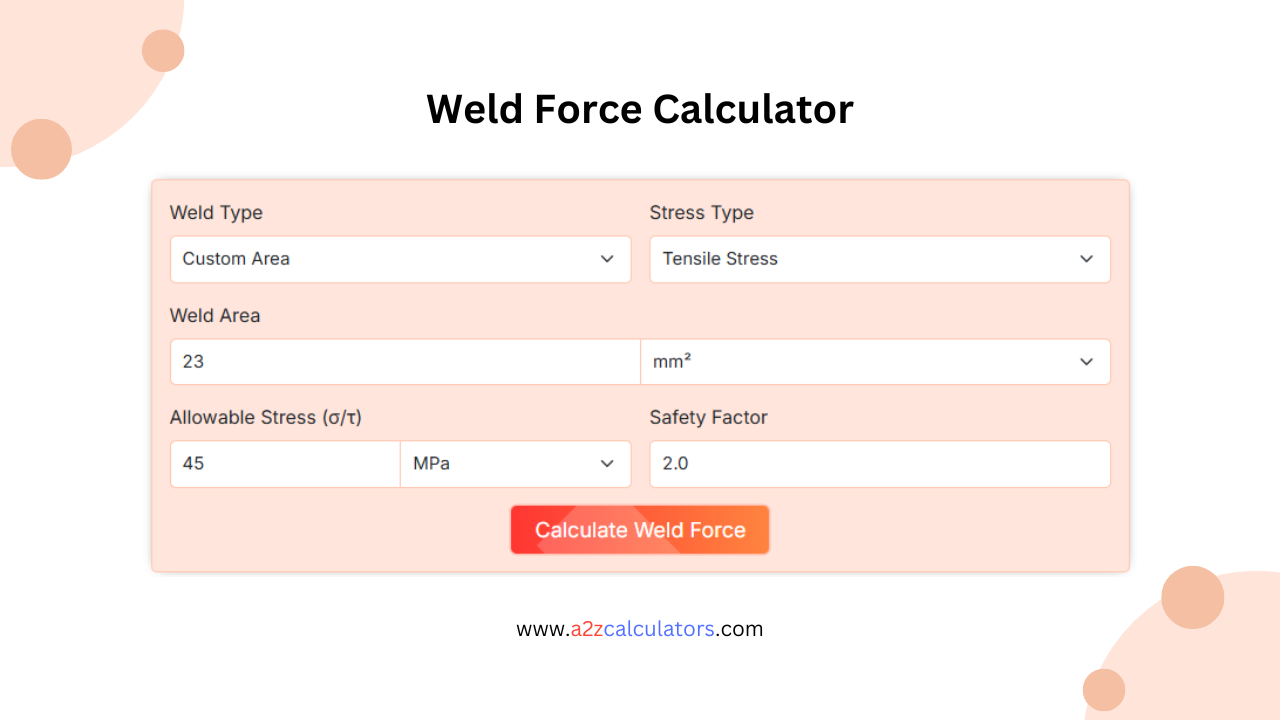Click the Weld Force Calculator heading
This screenshot has width=1280, height=720.
pyautogui.click(x=640, y=108)
